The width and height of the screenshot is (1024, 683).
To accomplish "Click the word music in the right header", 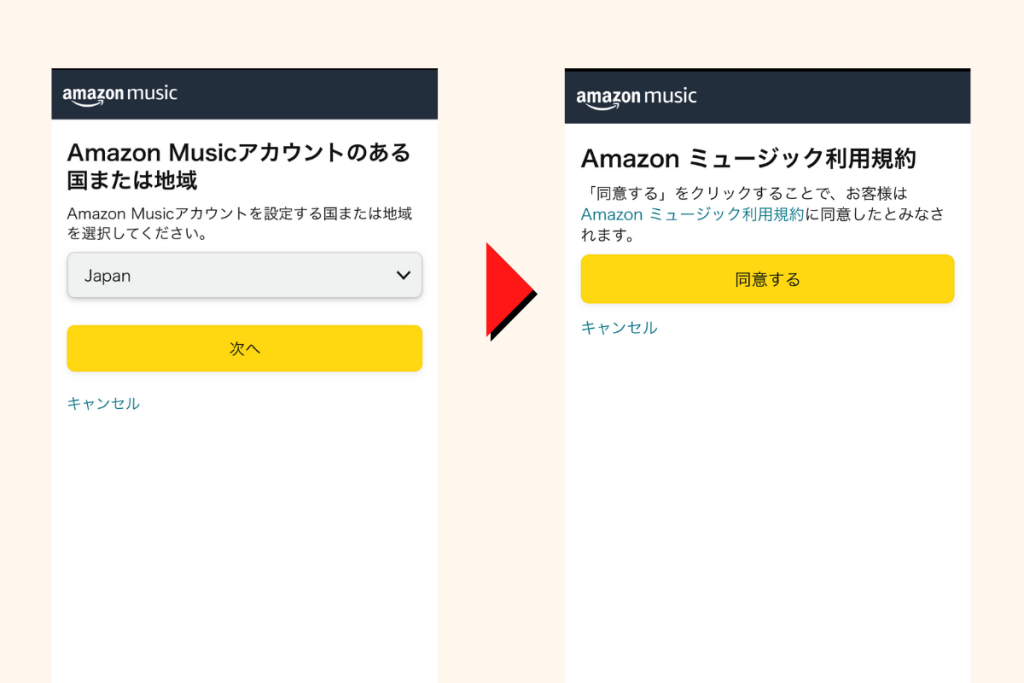I will [670, 97].
